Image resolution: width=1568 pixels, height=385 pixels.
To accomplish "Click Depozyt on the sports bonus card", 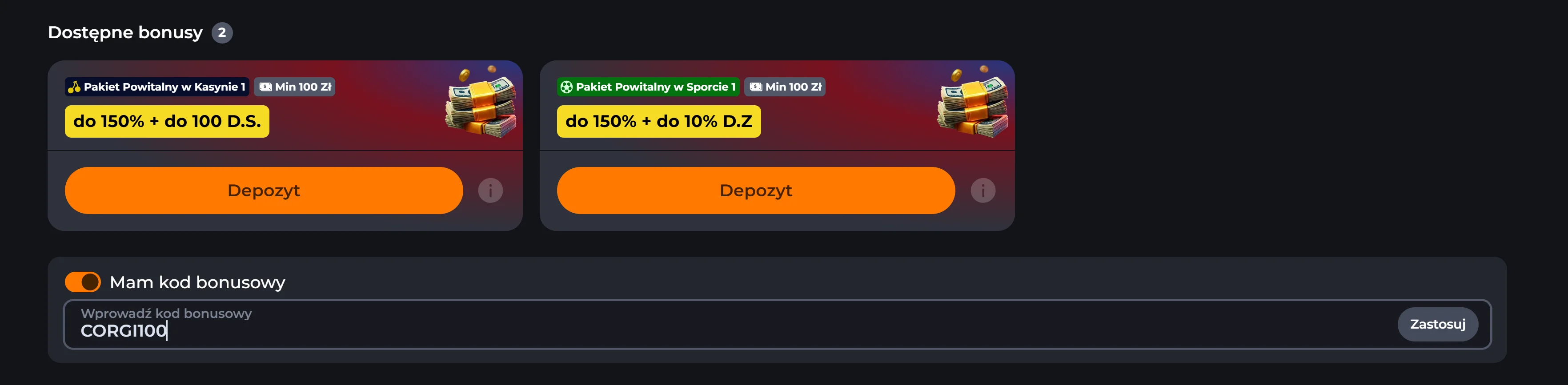I will point(755,191).
